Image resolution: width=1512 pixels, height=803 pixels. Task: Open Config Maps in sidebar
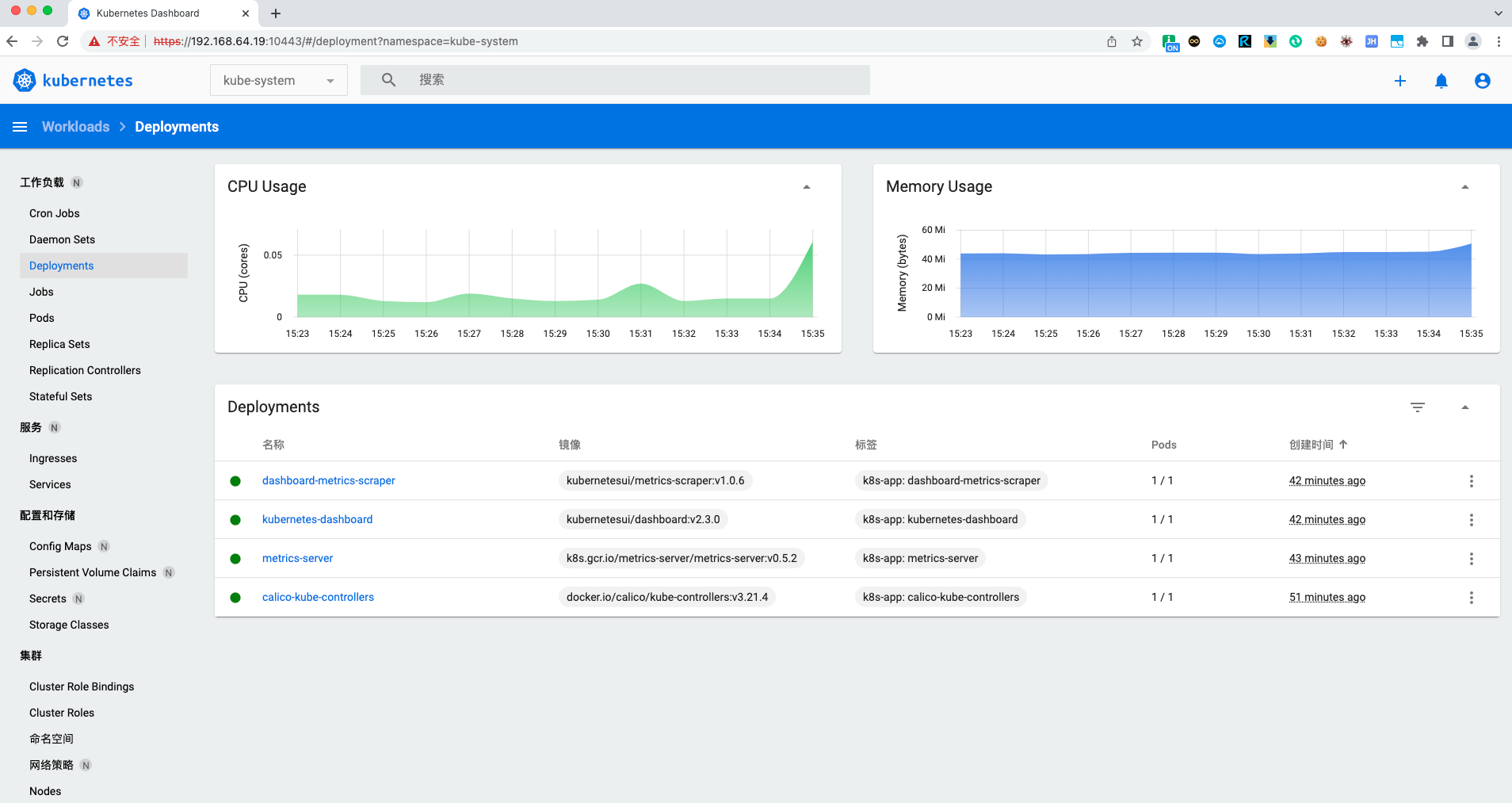coord(60,546)
